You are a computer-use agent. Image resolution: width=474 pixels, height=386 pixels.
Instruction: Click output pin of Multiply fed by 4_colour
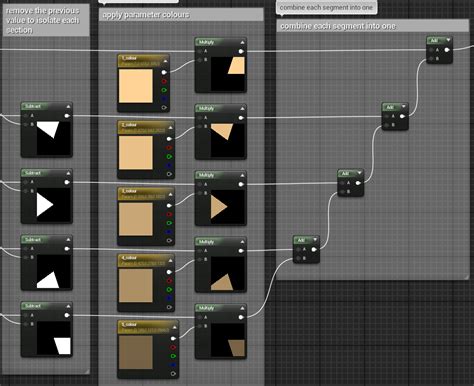coord(241,251)
